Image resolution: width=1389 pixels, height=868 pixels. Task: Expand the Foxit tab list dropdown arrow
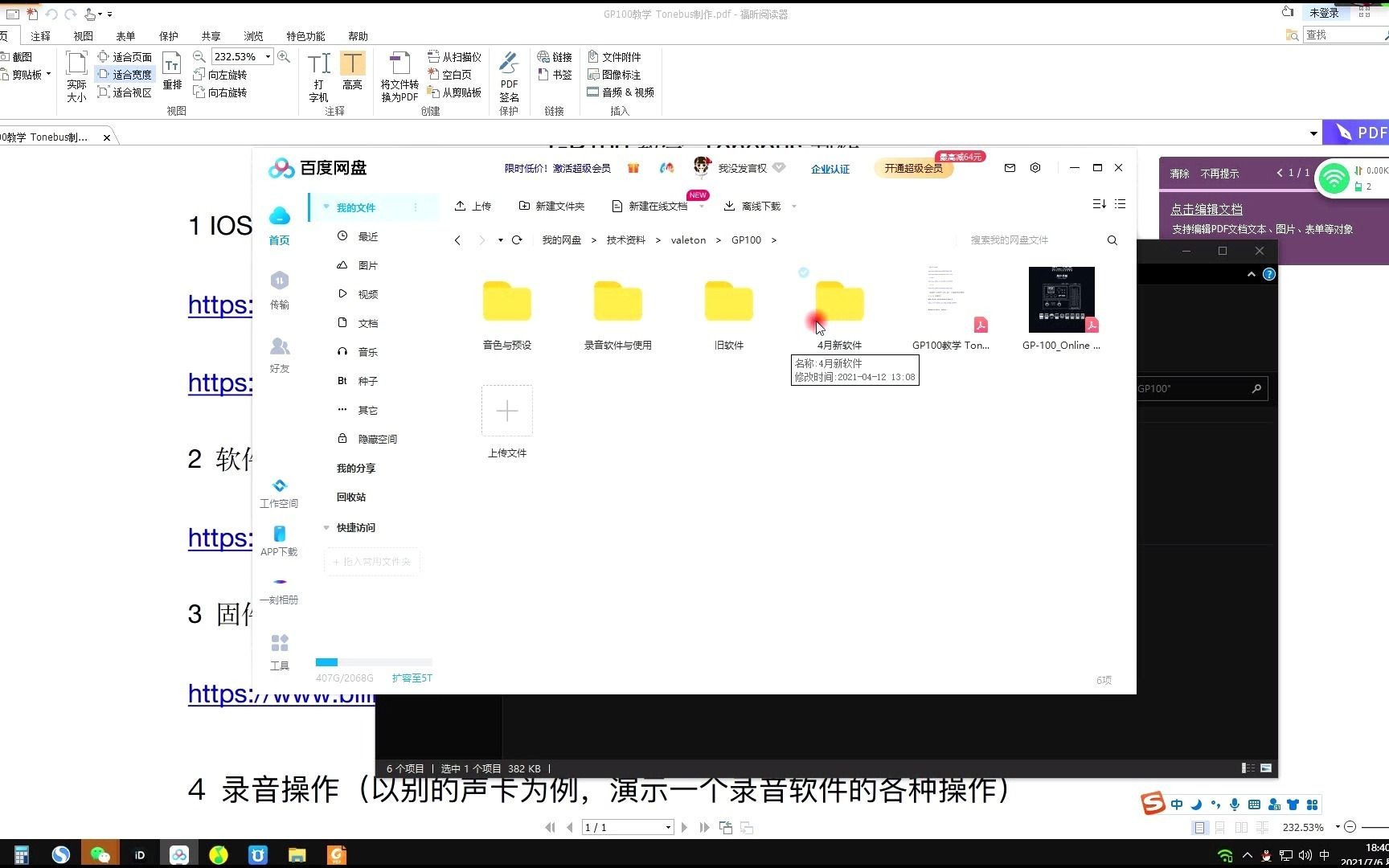1313,133
